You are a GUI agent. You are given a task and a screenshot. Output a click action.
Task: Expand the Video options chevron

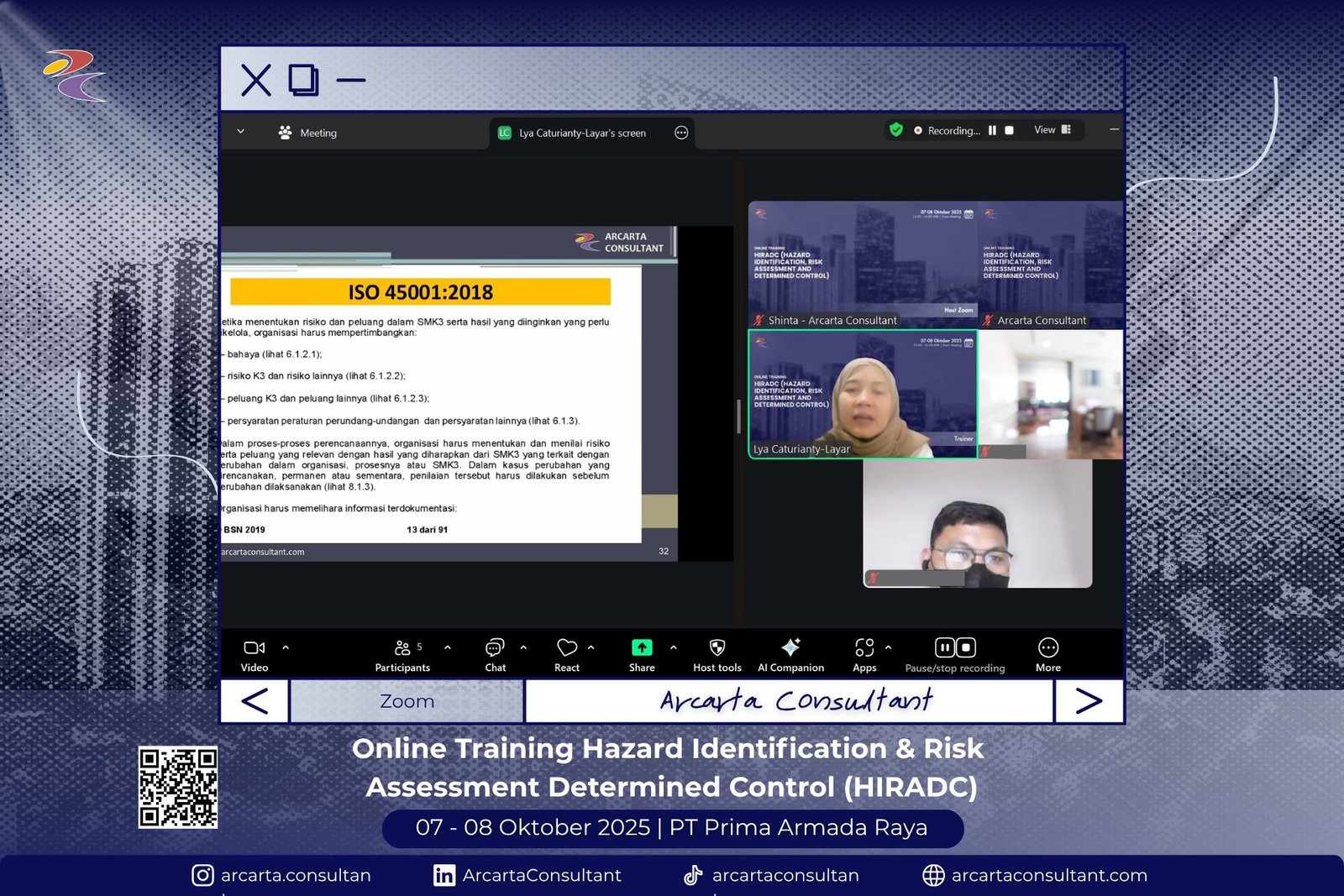(x=286, y=647)
